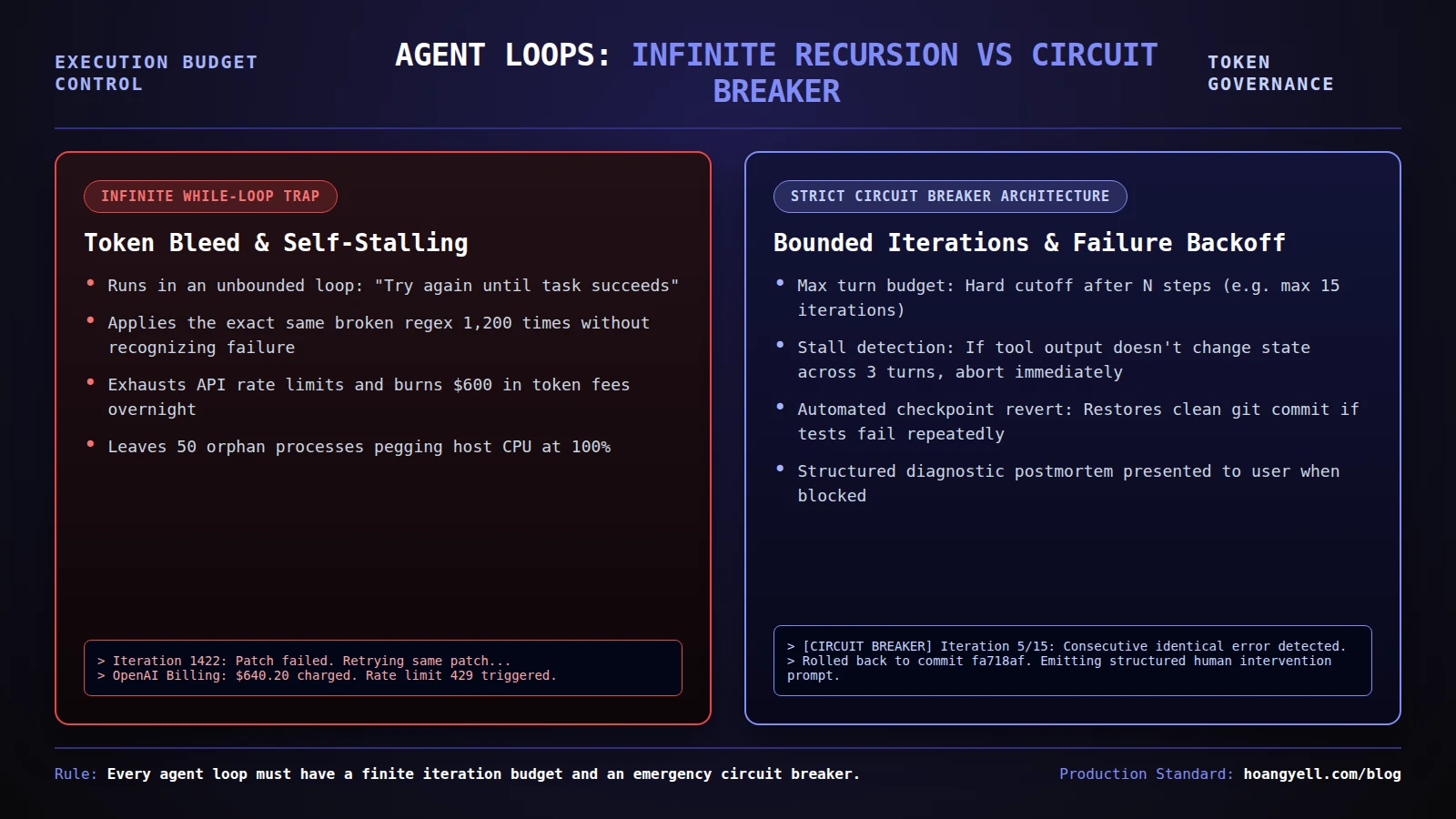
Task: Click the '[CIRCUIT BREAKER] Iteration 5/15' log line
Action: [1066, 646]
